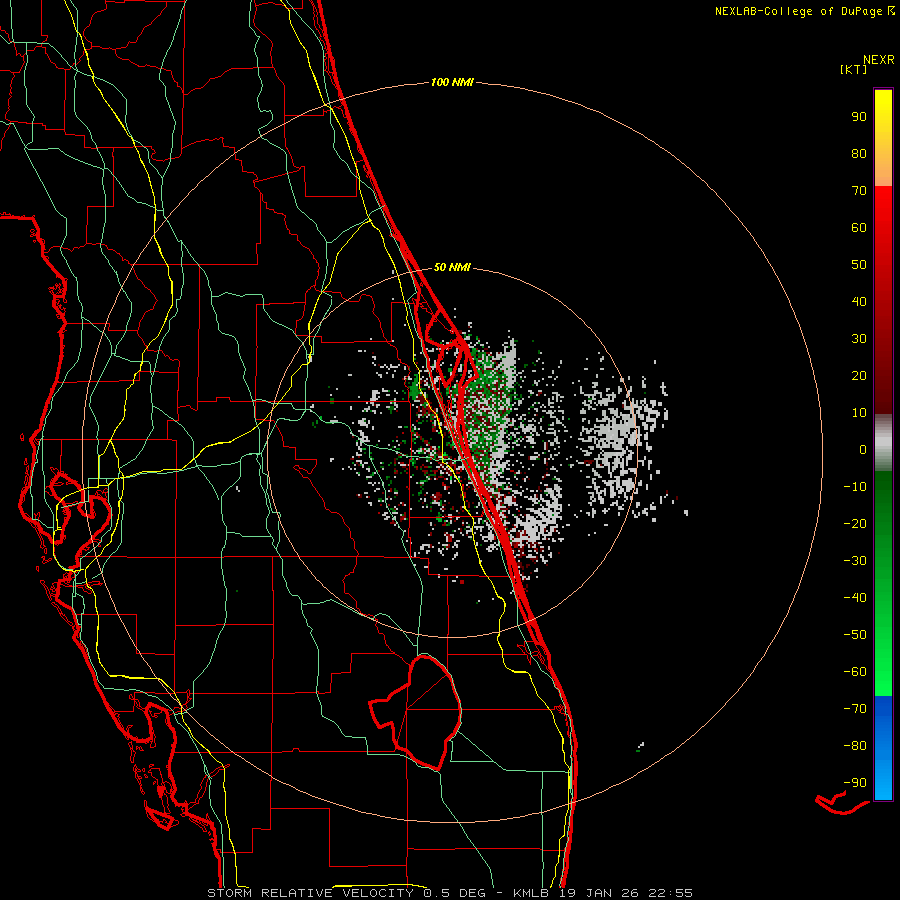Click the Storm Relative Velocity caption at the bottom
This screenshot has height=900, width=900.
click(449, 893)
